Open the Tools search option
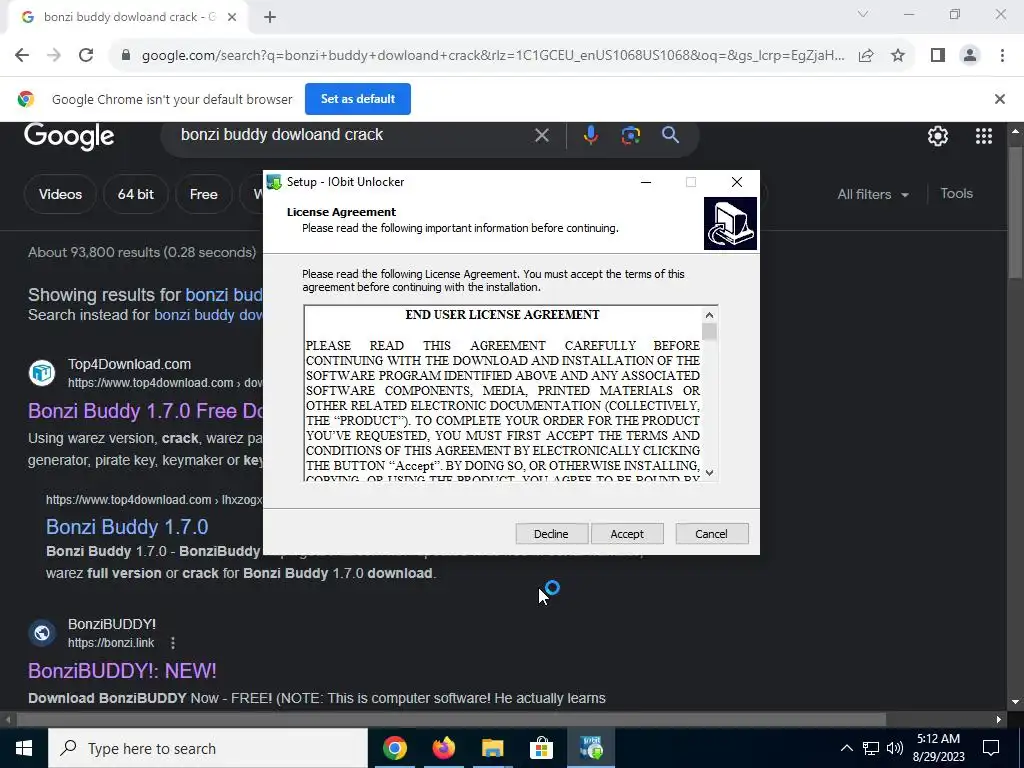The width and height of the screenshot is (1024, 768). click(x=956, y=193)
